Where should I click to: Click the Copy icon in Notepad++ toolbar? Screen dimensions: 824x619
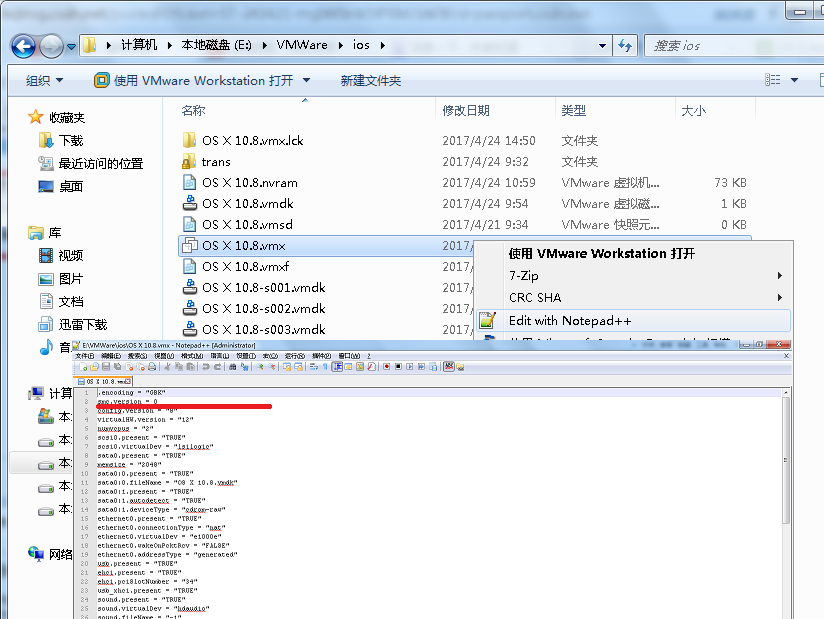pos(179,367)
